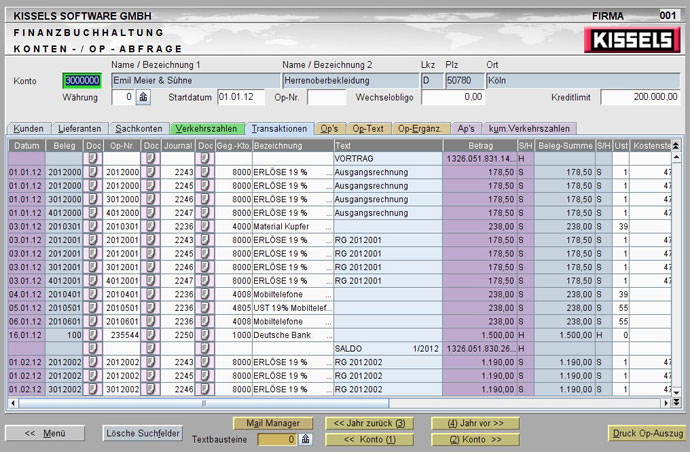Go back with the Menü button
The height and width of the screenshot is (452, 690).
[45, 433]
